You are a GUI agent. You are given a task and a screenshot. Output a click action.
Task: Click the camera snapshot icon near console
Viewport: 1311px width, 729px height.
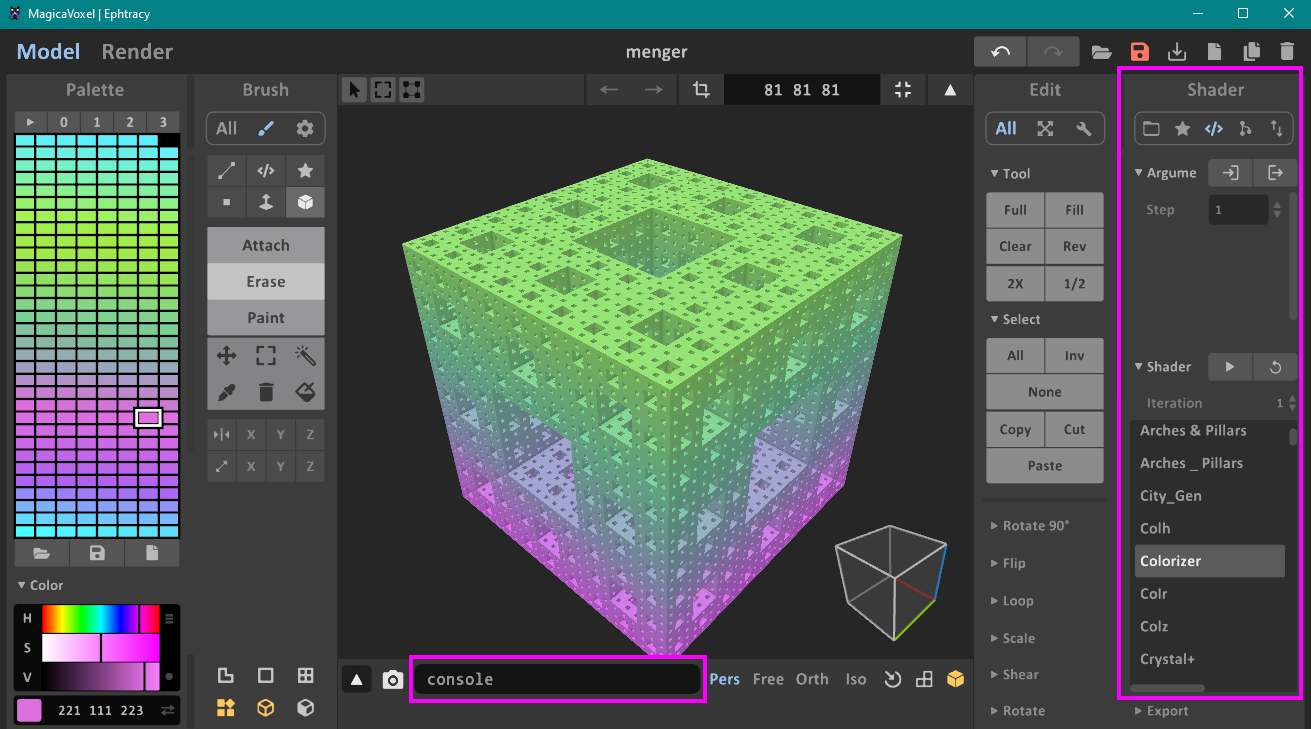[x=393, y=679]
